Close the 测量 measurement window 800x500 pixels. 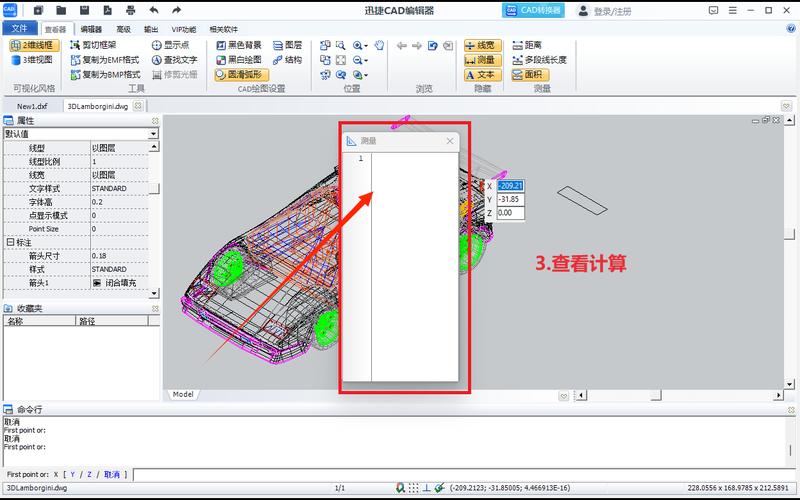tap(449, 141)
